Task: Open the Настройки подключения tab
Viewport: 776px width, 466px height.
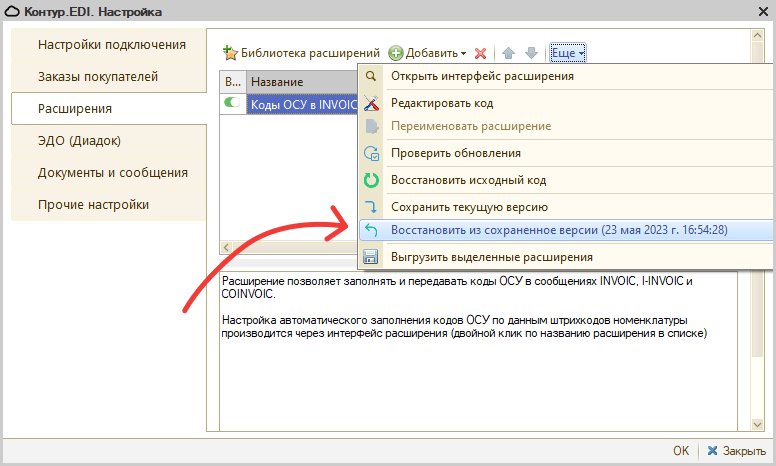Action: (x=109, y=45)
